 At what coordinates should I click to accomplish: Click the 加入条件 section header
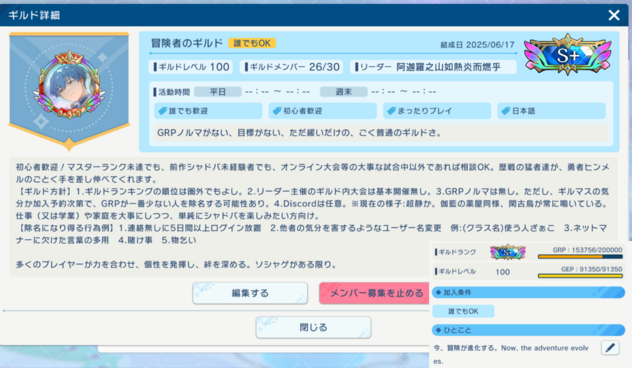coord(528,292)
